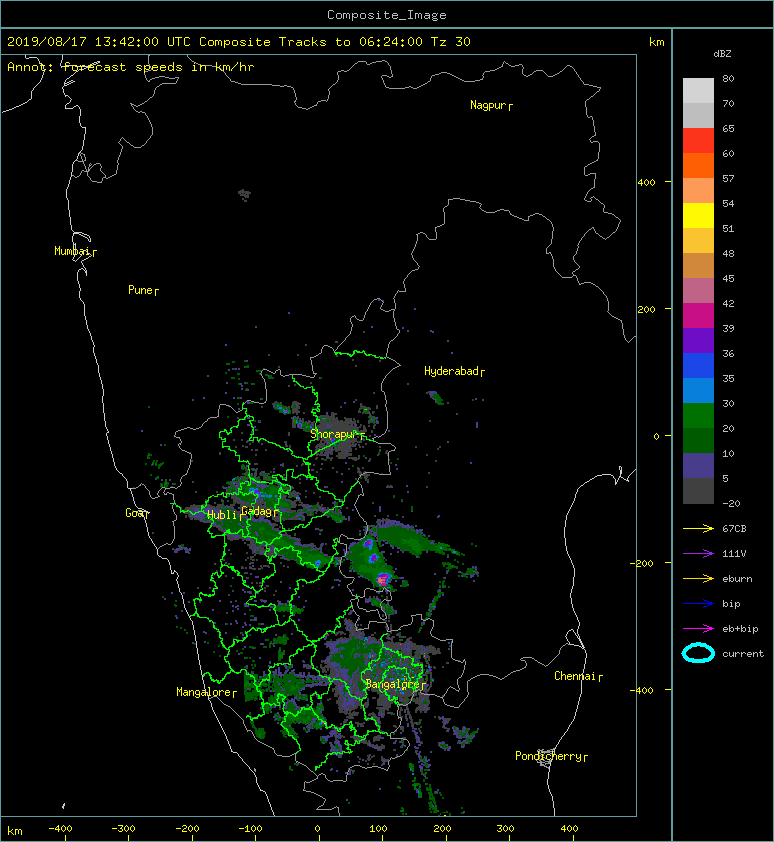This screenshot has height=842, width=774.
Task: Click the Mangalore city label
Action: pyautogui.click(x=204, y=692)
